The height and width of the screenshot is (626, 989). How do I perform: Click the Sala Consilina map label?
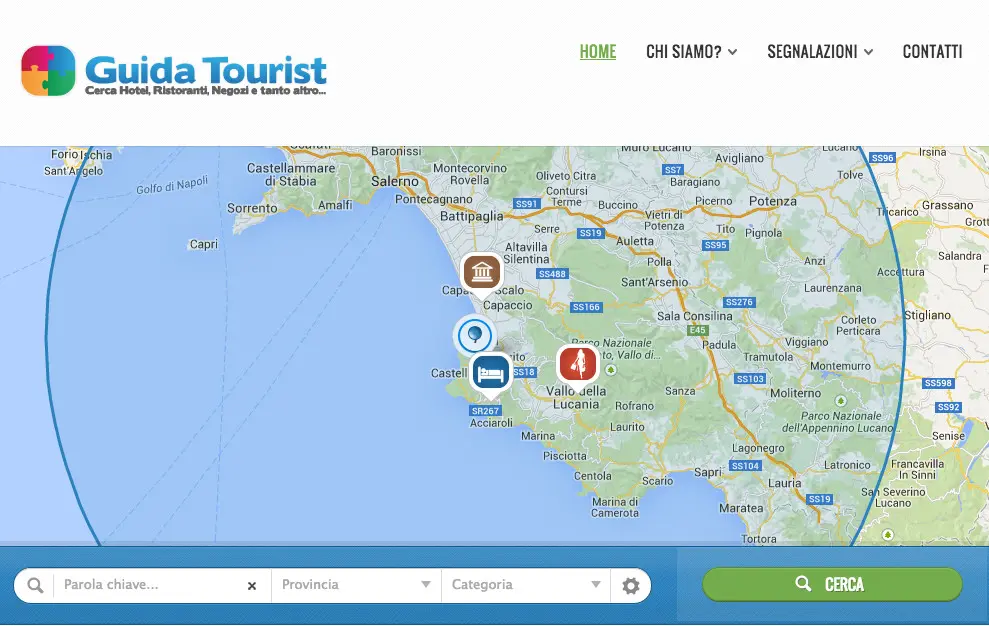(x=695, y=316)
